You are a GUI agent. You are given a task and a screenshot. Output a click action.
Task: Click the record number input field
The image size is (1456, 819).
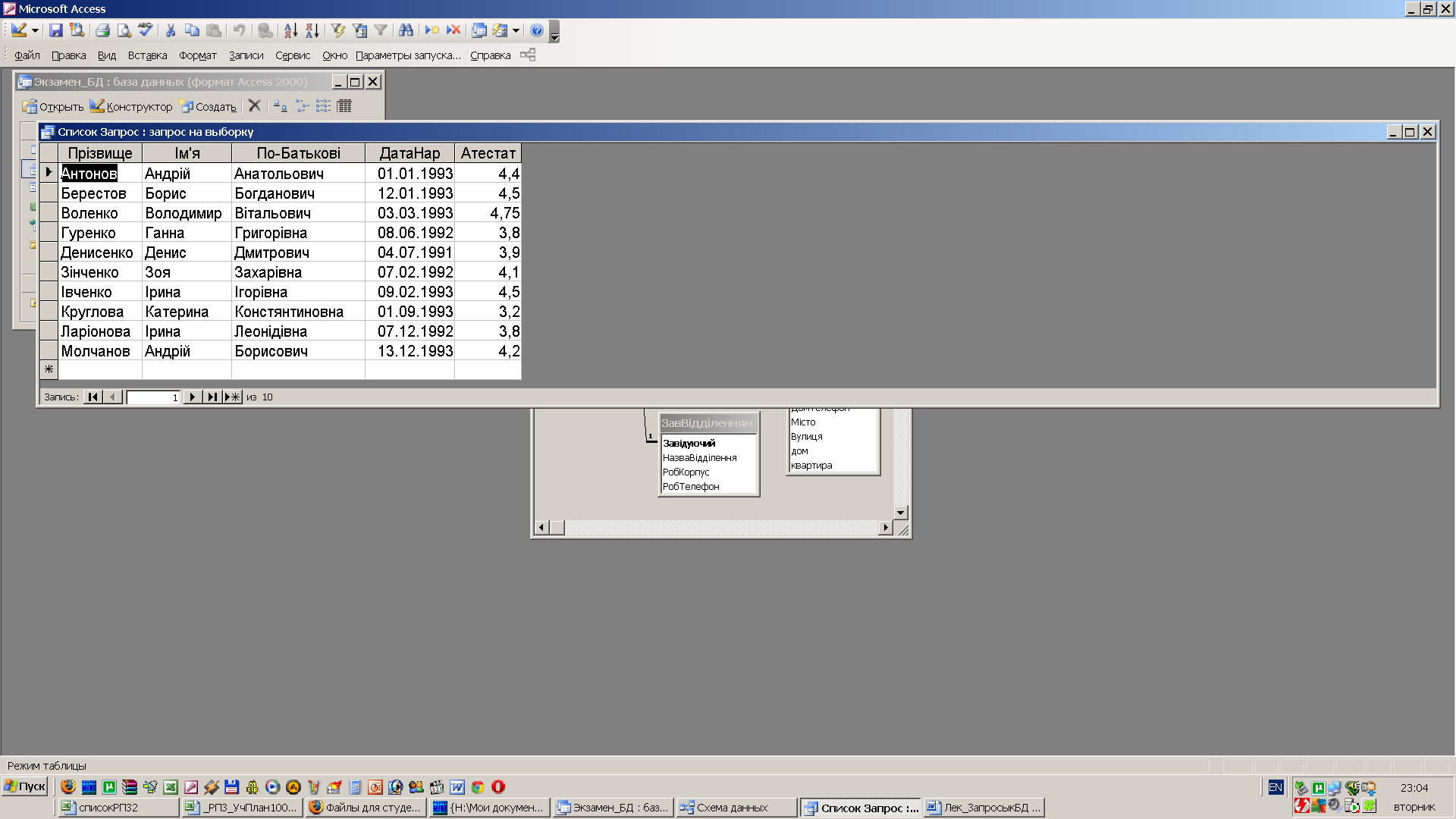click(x=153, y=397)
